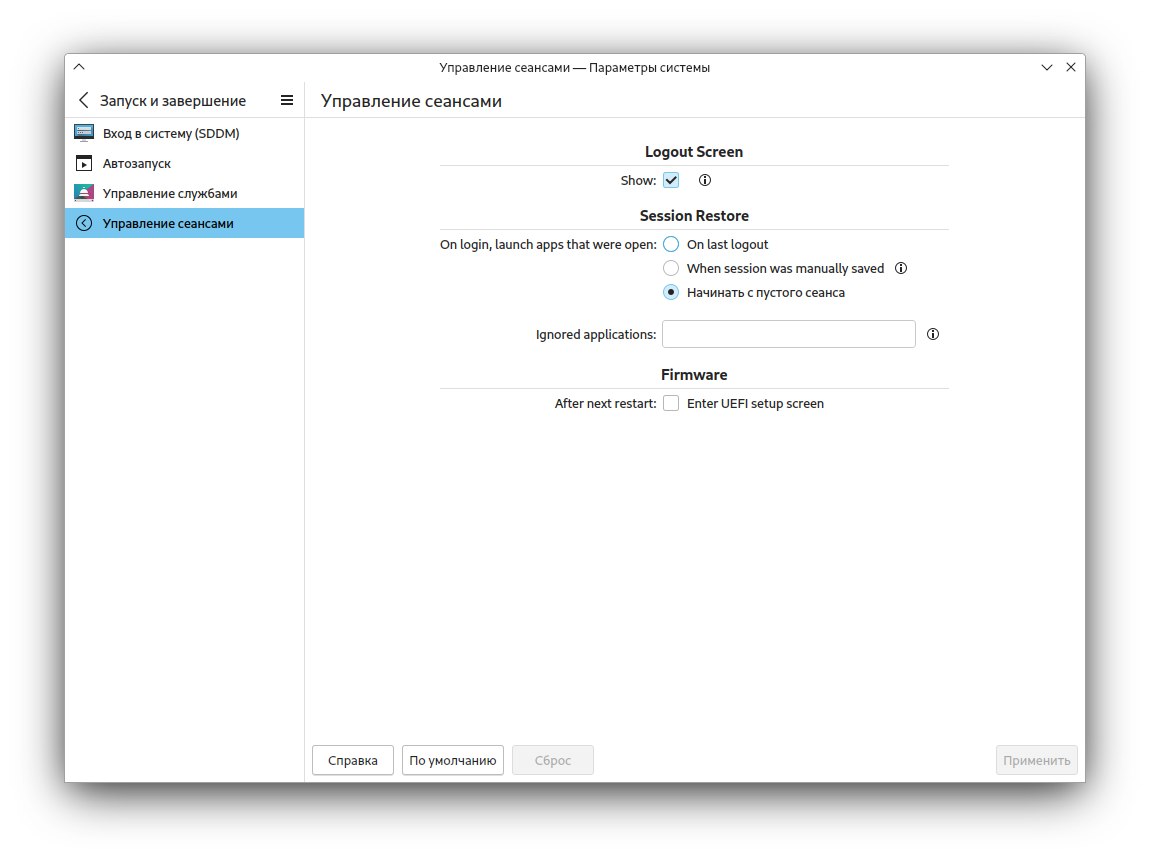The height and width of the screenshot is (859, 1150).
Task: Select When session was manually saved
Action: (671, 268)
